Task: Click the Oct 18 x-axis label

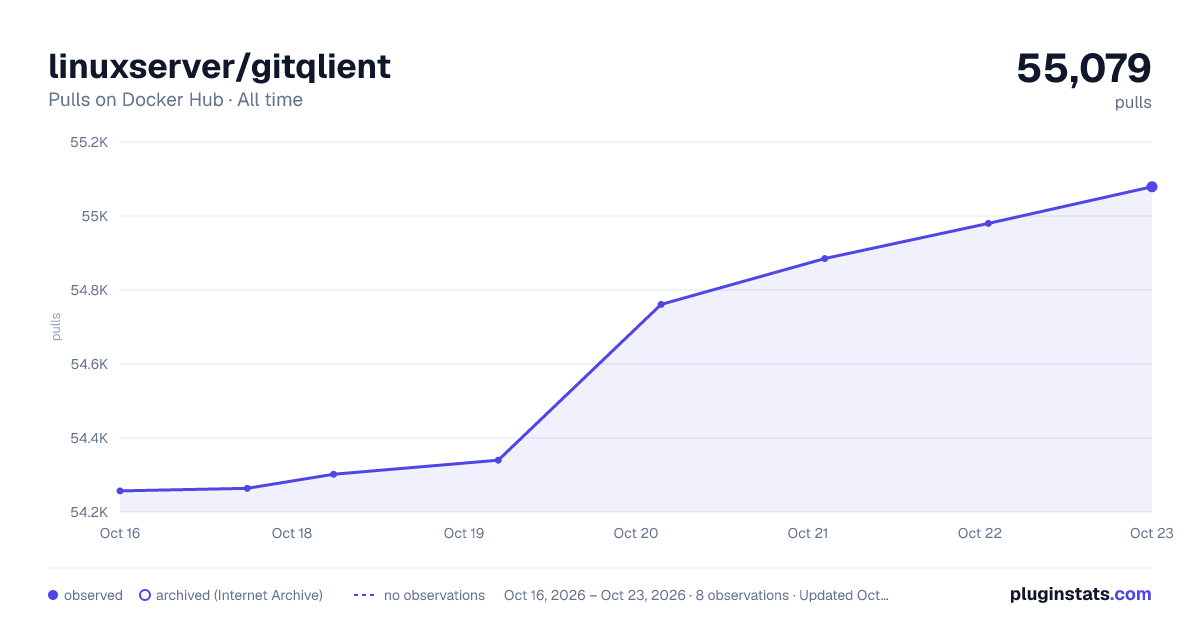Action: [292, 533]
